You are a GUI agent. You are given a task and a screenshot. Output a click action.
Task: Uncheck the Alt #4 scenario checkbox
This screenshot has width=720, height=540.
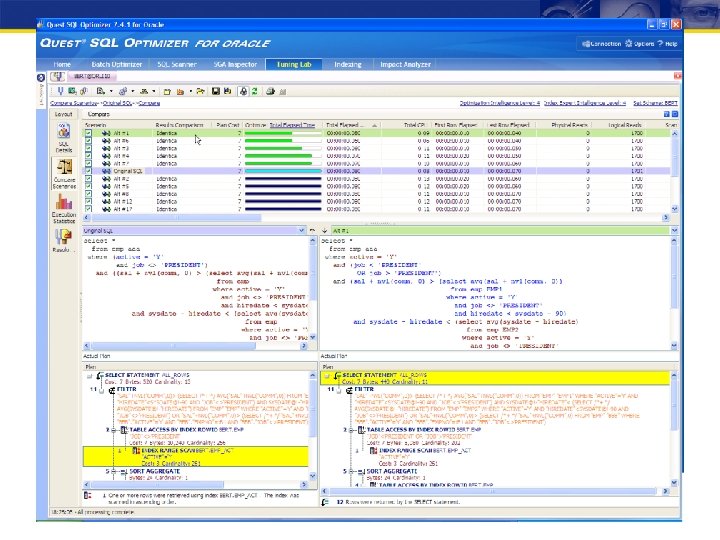pos(88,156)
